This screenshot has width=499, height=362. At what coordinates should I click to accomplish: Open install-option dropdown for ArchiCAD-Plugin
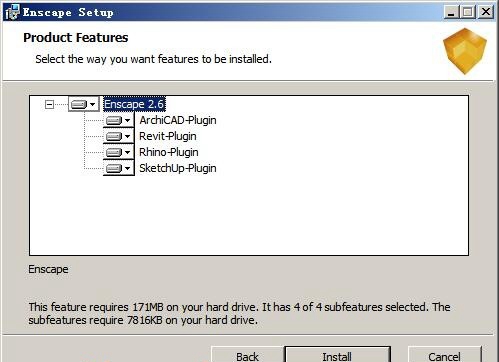(x=118, y=120)
